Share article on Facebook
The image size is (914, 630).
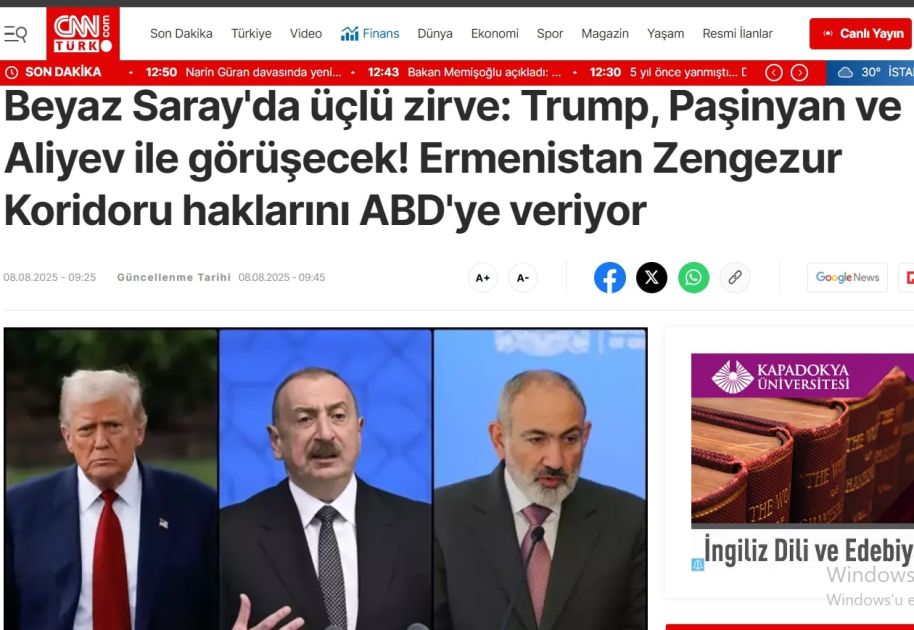pyautogui.click(x=610, y=277)
